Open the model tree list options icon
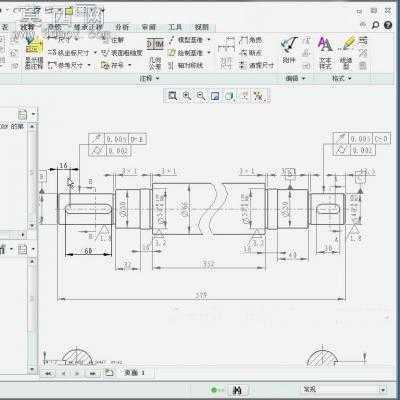This screenshot has width=400, height=400. click(x=22, y=249)
